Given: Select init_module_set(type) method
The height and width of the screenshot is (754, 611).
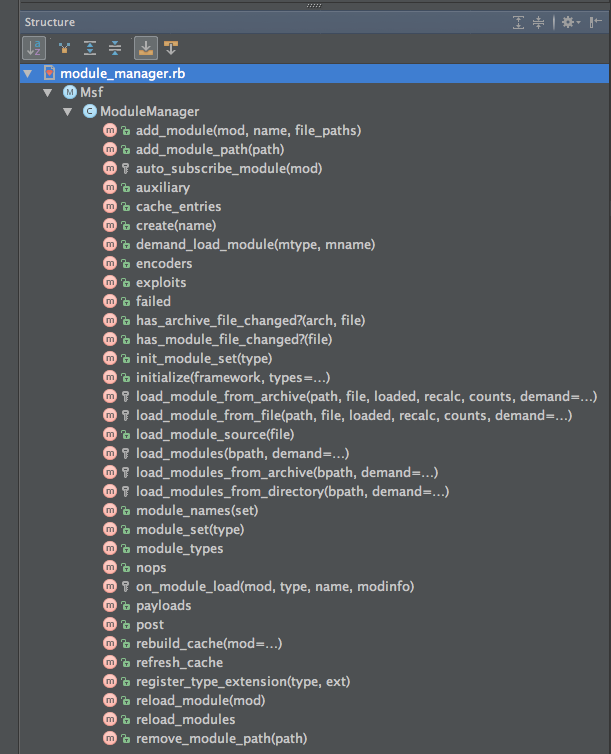Looking at the screenshot, I should [204, 358].
